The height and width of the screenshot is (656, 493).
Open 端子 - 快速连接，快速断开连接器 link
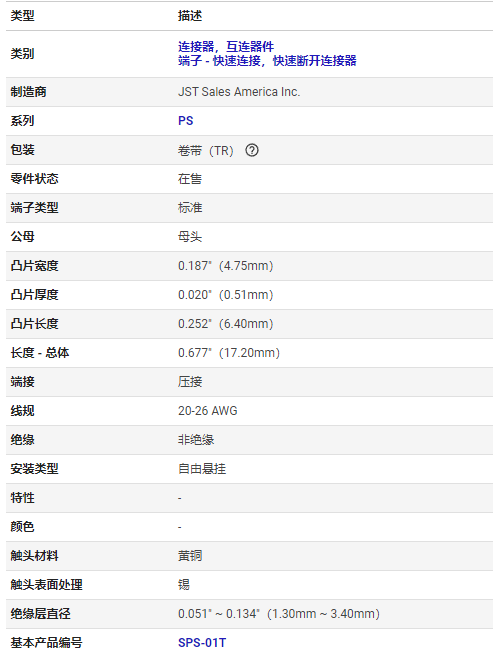point(267,61)
